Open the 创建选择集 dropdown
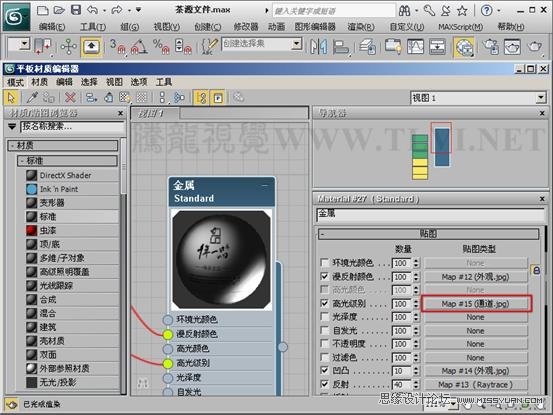 click(297, 44)
